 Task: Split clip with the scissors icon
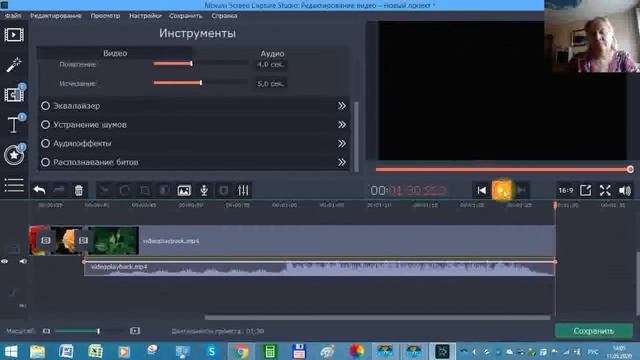click(x=104, y=190)
